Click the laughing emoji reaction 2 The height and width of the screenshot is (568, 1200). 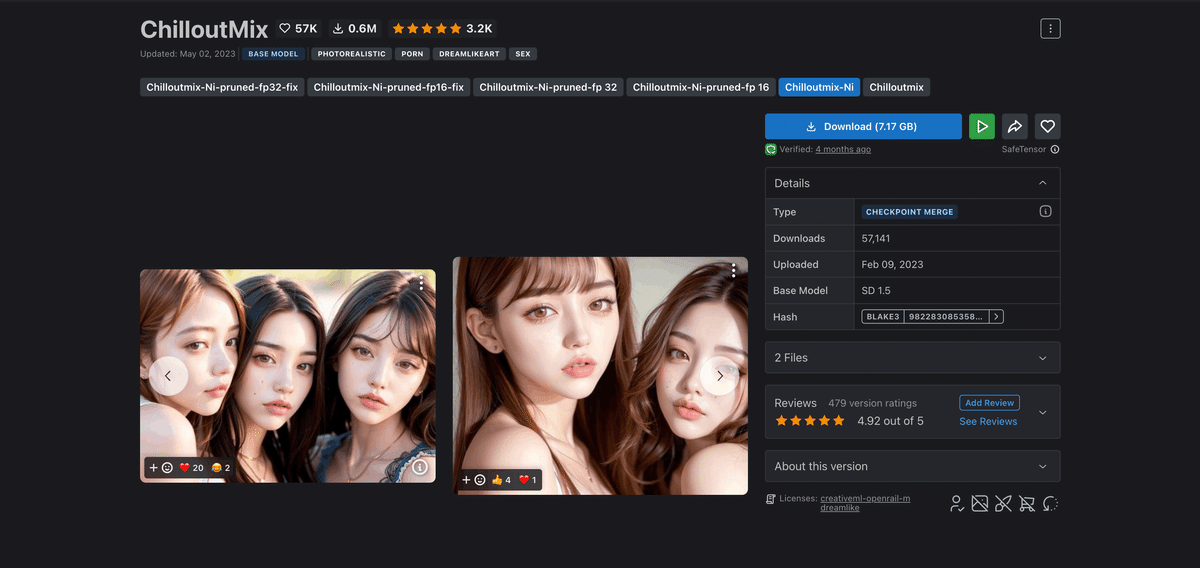(x=221, y=468)
